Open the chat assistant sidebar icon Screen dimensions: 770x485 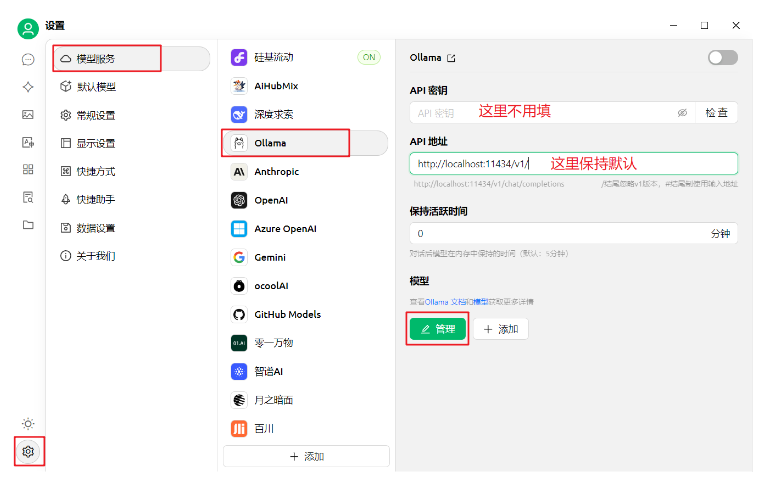(x=28, y=59)
